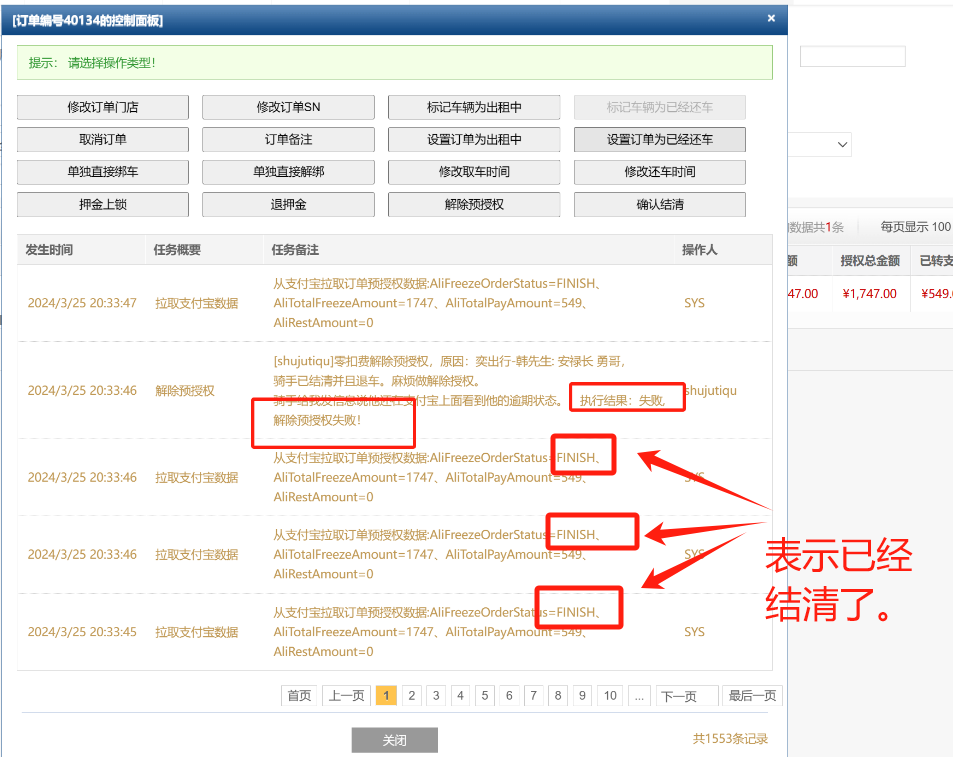
Task: Click the 修改订单SN button
Action: 288,107
